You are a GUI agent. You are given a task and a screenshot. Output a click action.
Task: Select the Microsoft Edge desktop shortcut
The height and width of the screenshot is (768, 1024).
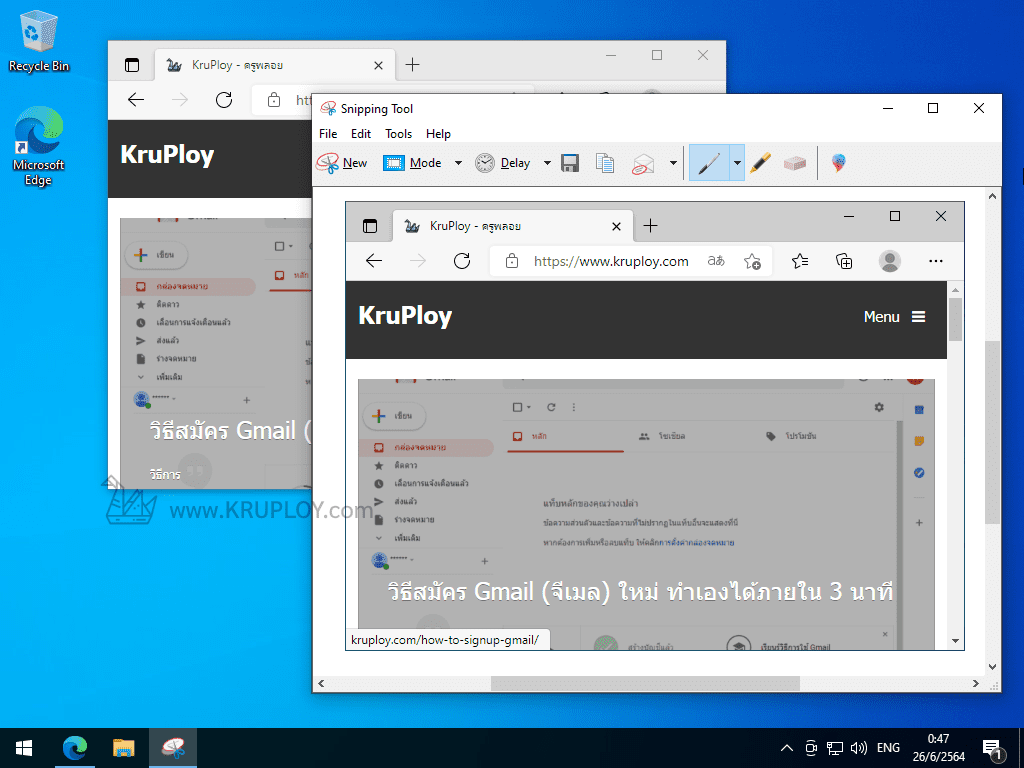click(x=39, y=146)
